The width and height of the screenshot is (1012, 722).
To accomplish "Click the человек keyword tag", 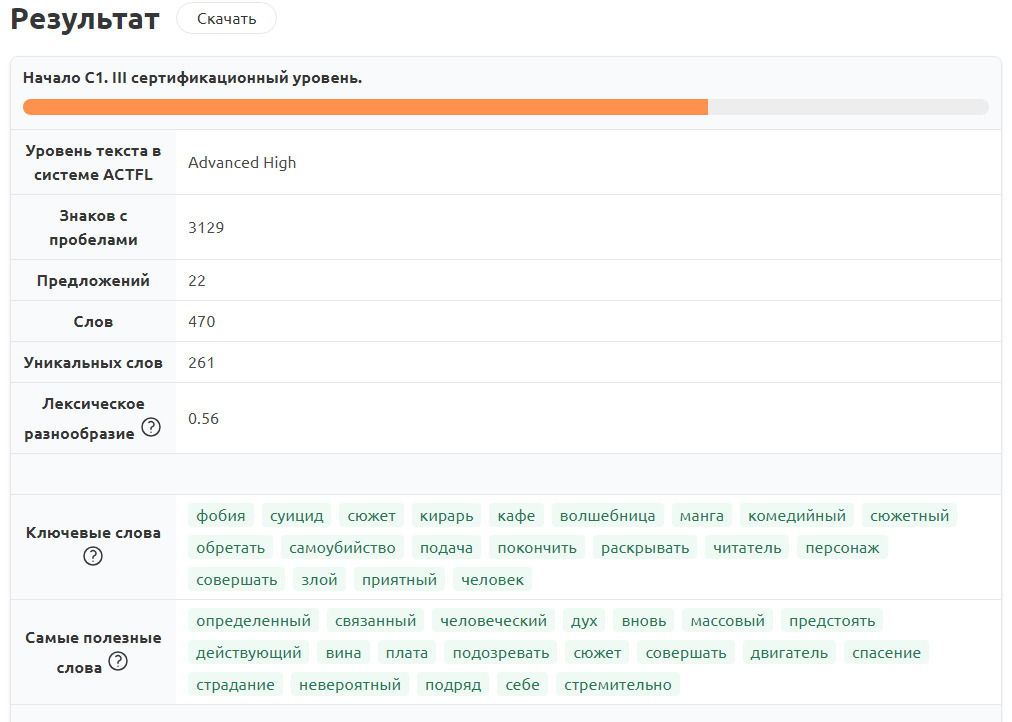I will pos(493,580).
